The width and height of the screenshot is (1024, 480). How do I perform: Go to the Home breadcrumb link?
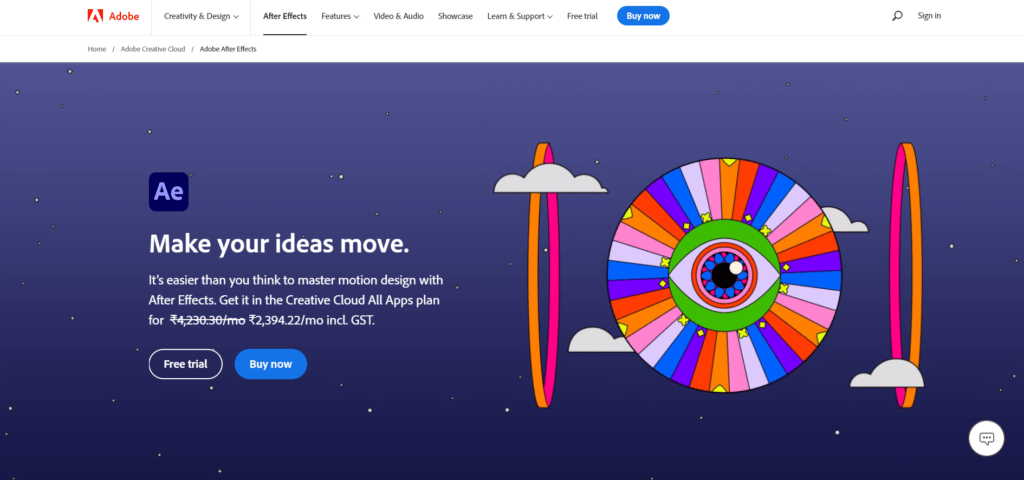tap(97, 49)
